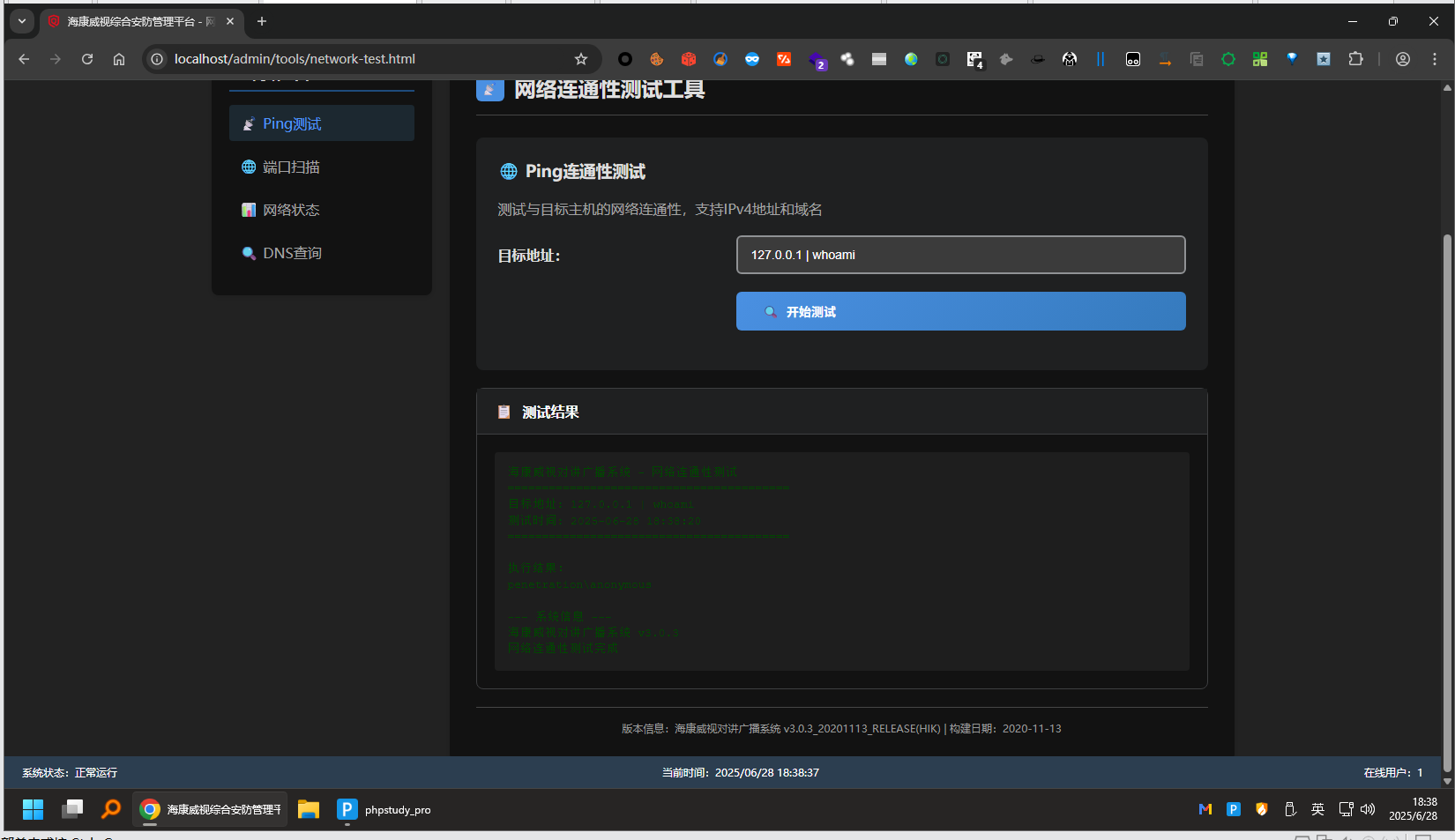Open the Chrome three-dot menu
1455x840 pixels.
click(x=1435, y=59)
